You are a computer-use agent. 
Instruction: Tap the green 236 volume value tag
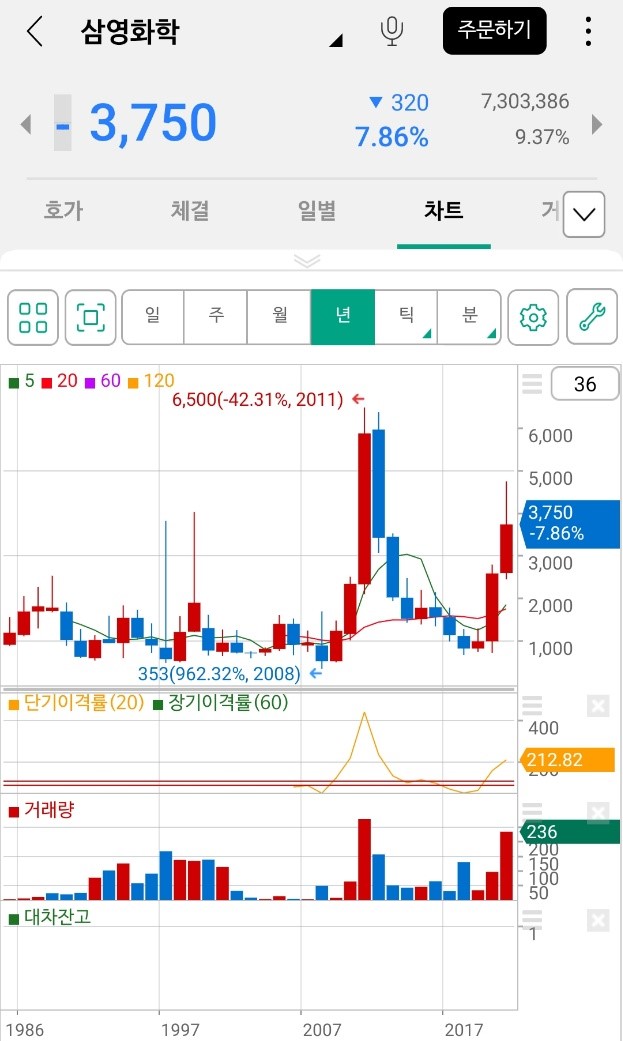(x=571, y=832)
